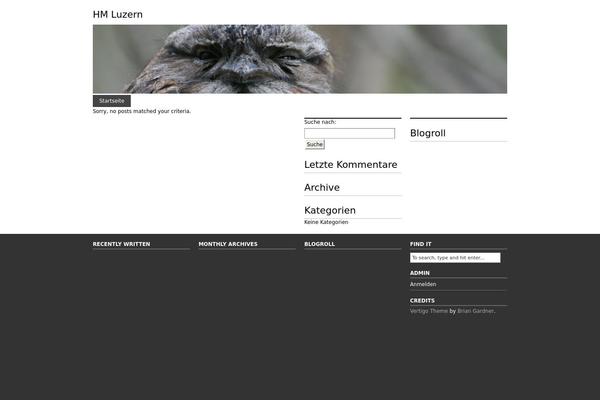Focus the footer 'To search, type' field
600x400 pixels.
[x=455, y=258]
